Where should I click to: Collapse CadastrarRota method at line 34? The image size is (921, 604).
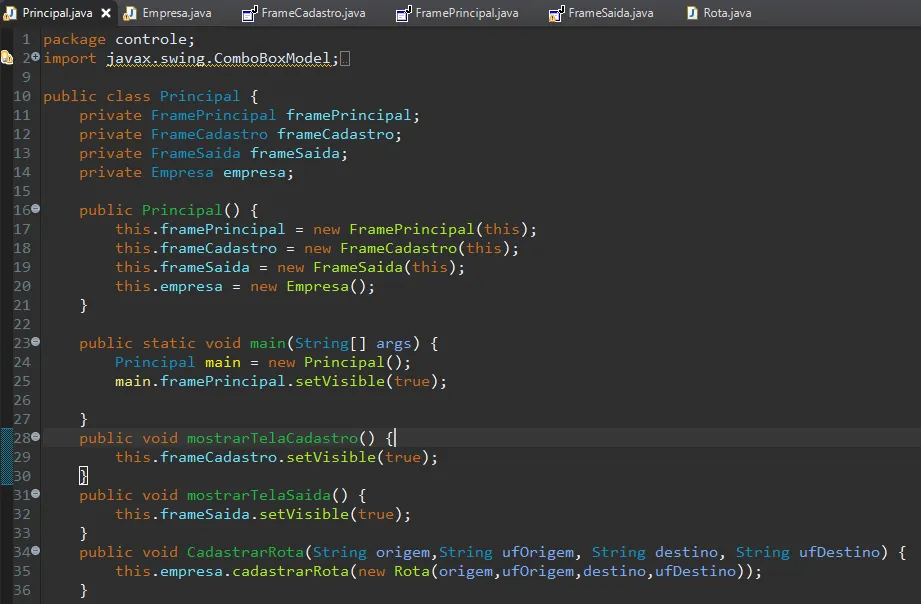[x=35, y=551]
